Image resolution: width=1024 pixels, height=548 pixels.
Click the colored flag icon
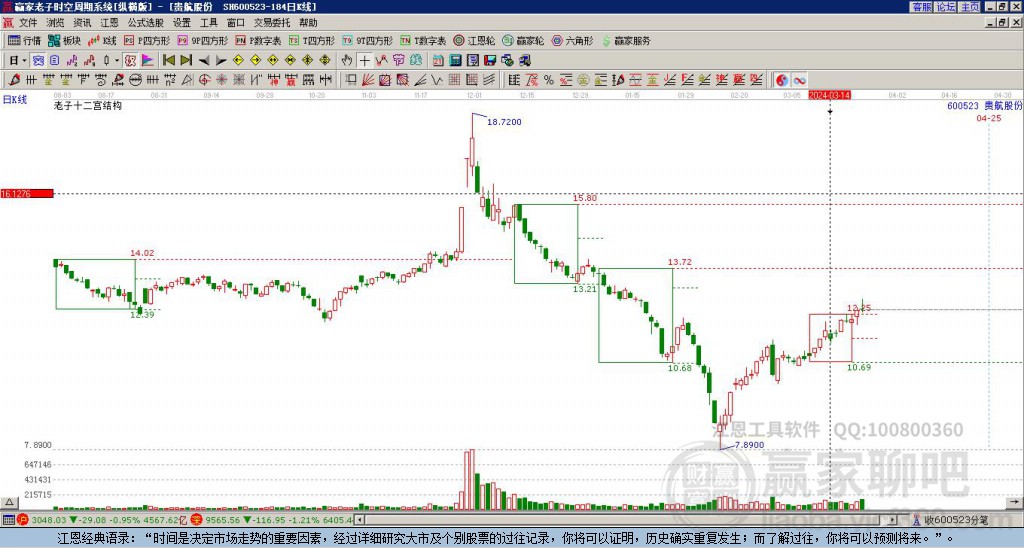148,61
